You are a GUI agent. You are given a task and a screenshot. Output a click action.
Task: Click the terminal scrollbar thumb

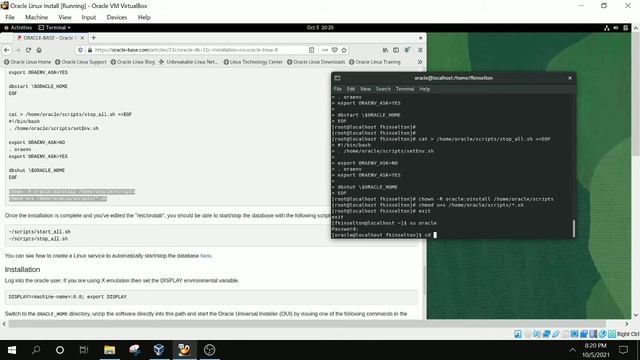(x=573, y=228)
